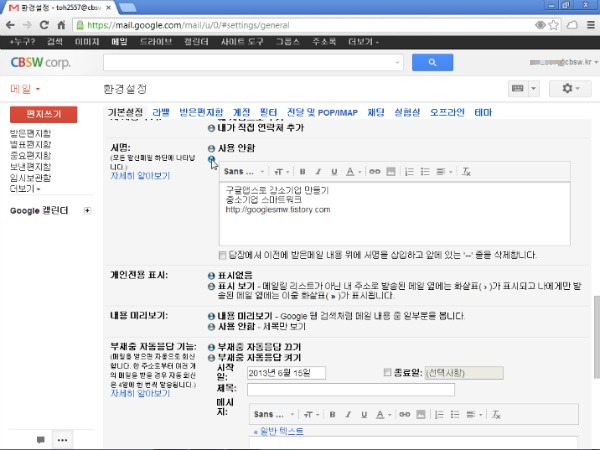This screenshot has width=600, height=450.
Task: Open the signature text color dropdown
Action: coord(353,172)
